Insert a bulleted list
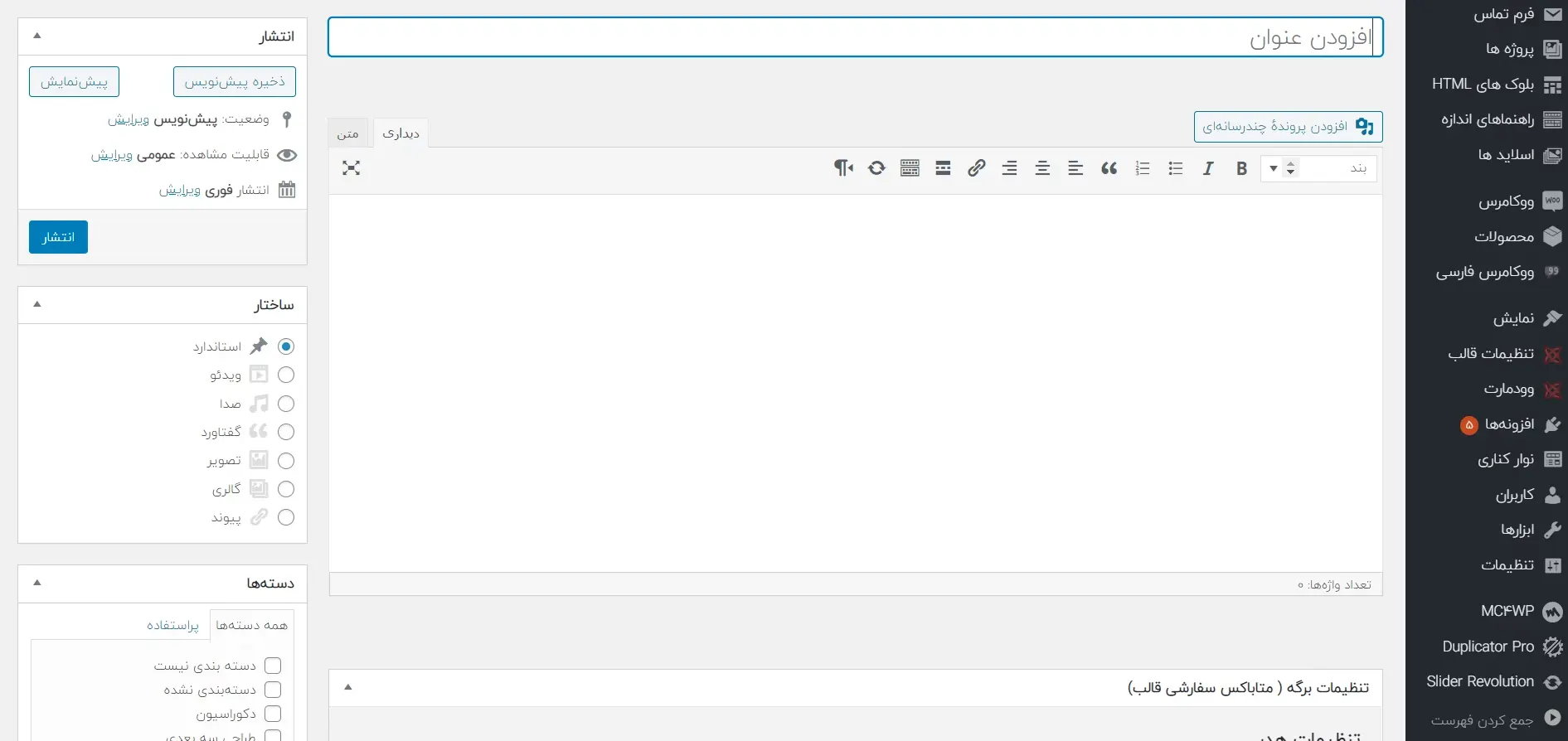This screenshot has height=741, width=1568. click(1175, 168)
